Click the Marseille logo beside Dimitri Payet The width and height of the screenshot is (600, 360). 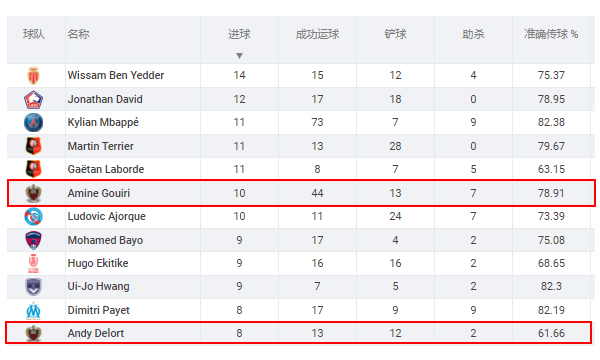point(33,311)
